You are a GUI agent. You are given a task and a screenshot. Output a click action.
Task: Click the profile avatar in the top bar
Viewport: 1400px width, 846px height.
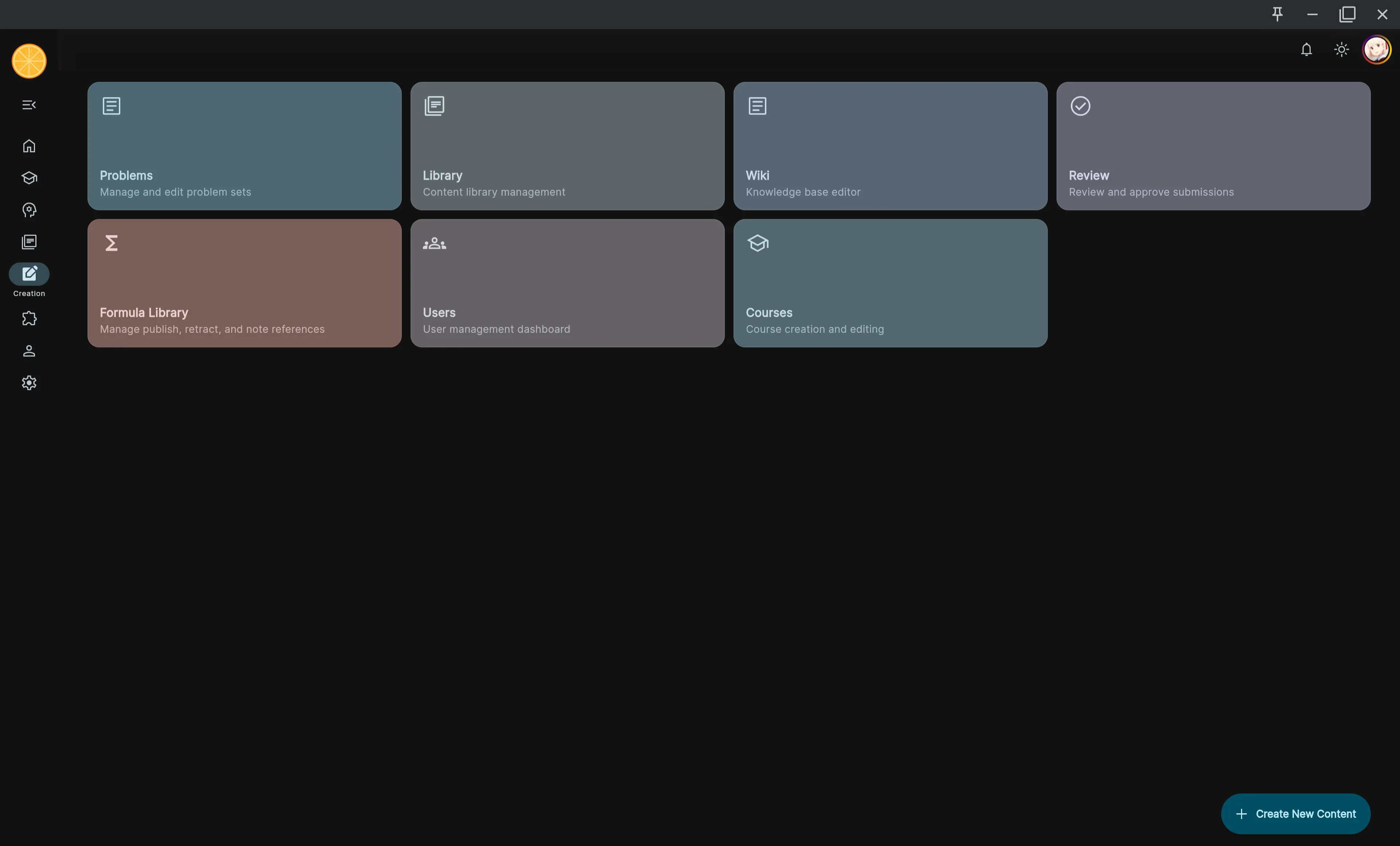(1376, 50)
